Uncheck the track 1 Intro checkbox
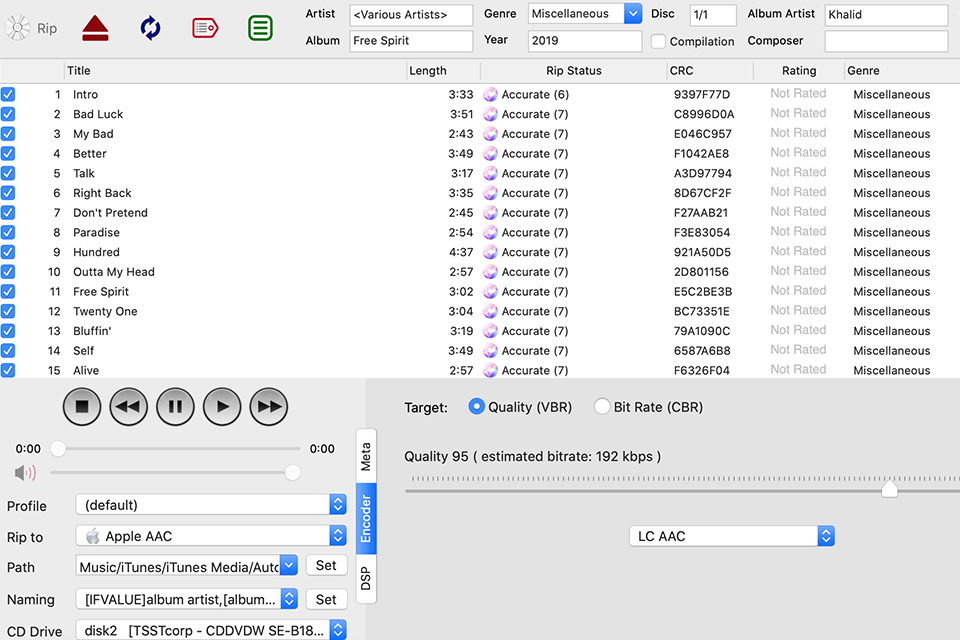960x640 pixels. (8, 94)
